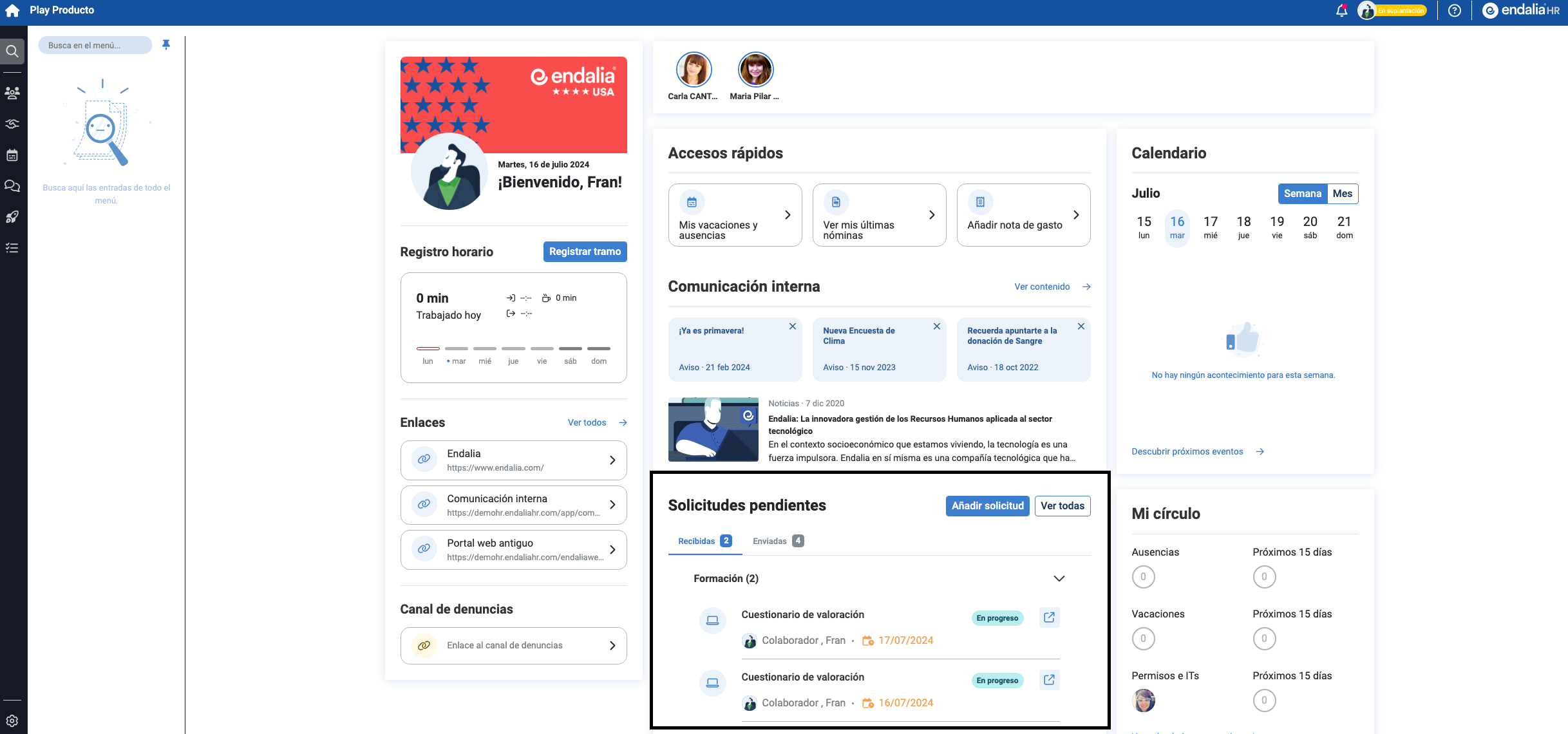This screenshot has height=734, width=1568.
Task: Expand Mis vacaciones y ausencias shortcut
Action: click(x=787, y=215)
